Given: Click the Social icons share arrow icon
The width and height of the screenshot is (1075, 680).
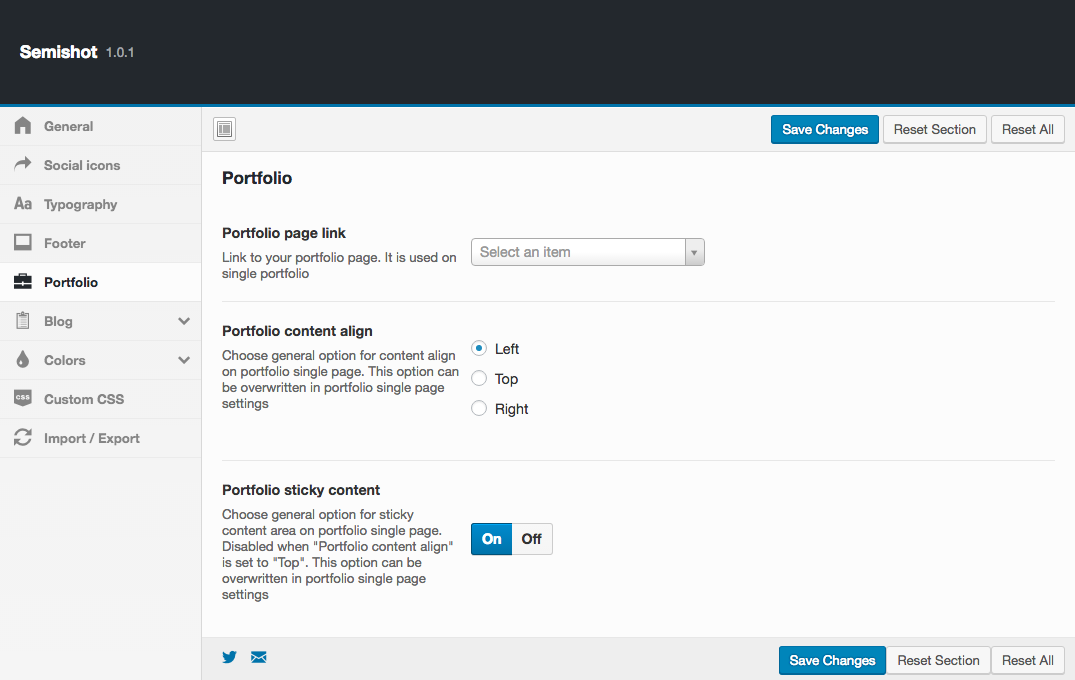Looking at the screenshot, I should coord(23,165).
